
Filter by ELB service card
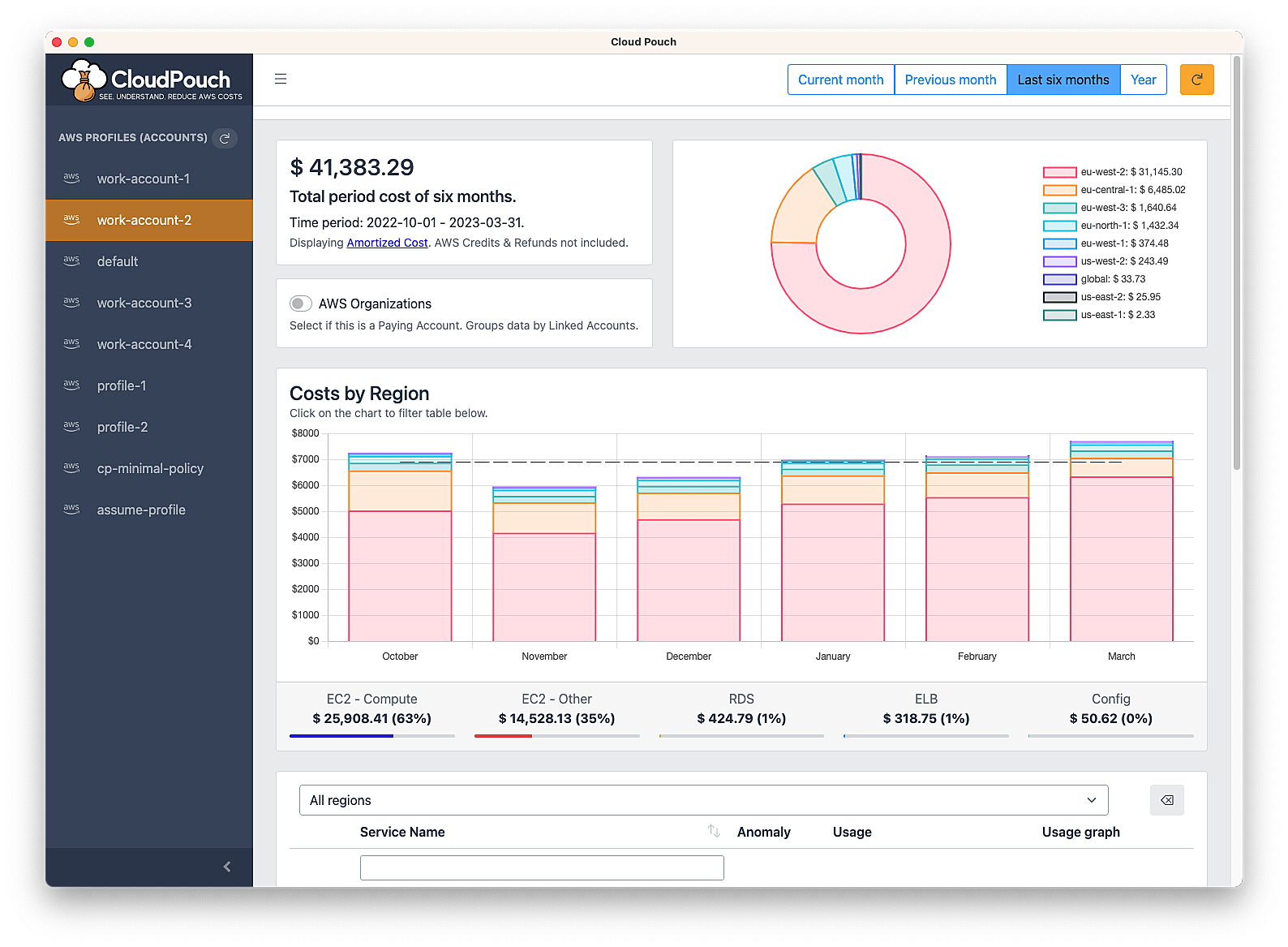926,714
